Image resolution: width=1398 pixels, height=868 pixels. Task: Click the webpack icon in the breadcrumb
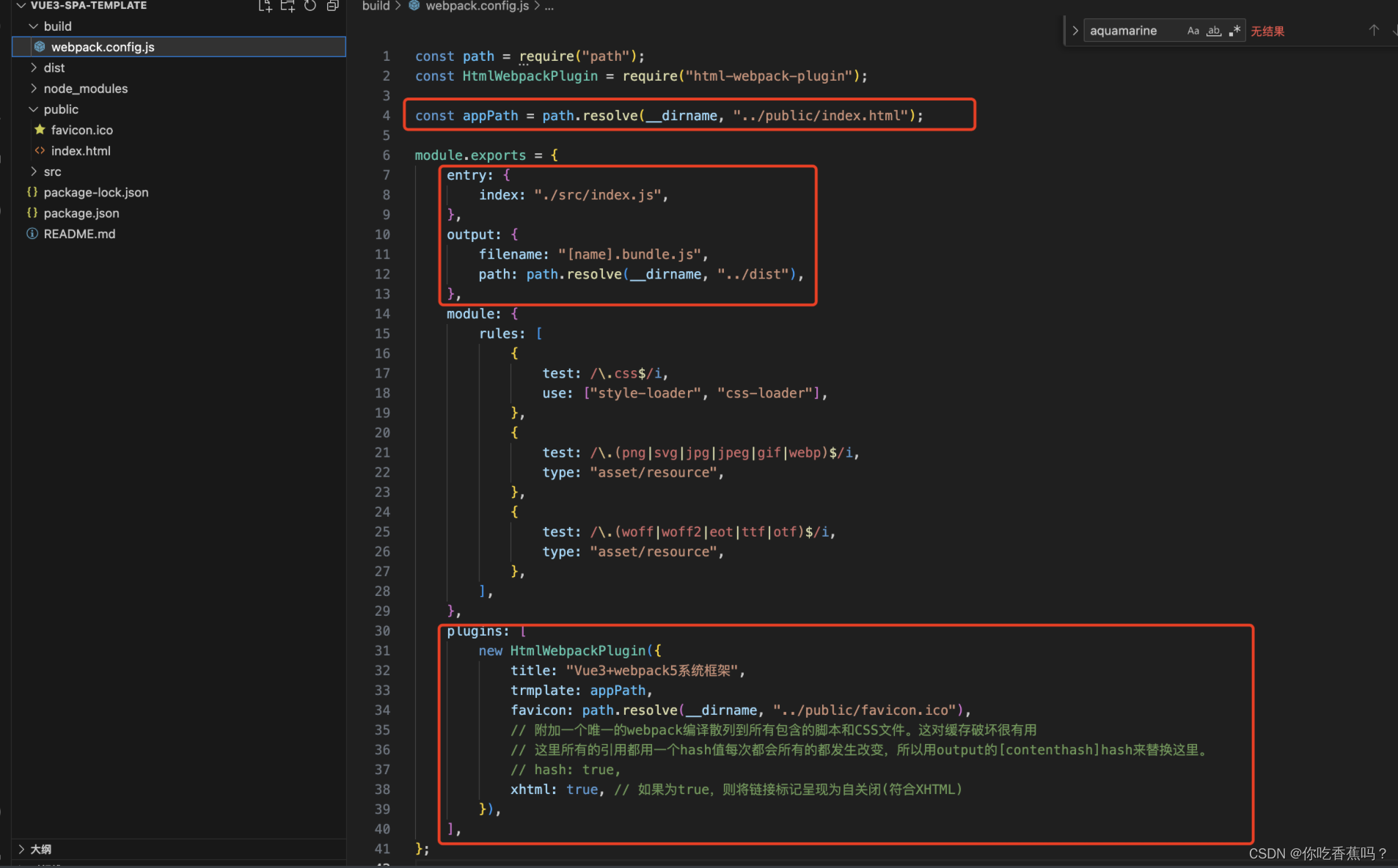pos(414,6)
